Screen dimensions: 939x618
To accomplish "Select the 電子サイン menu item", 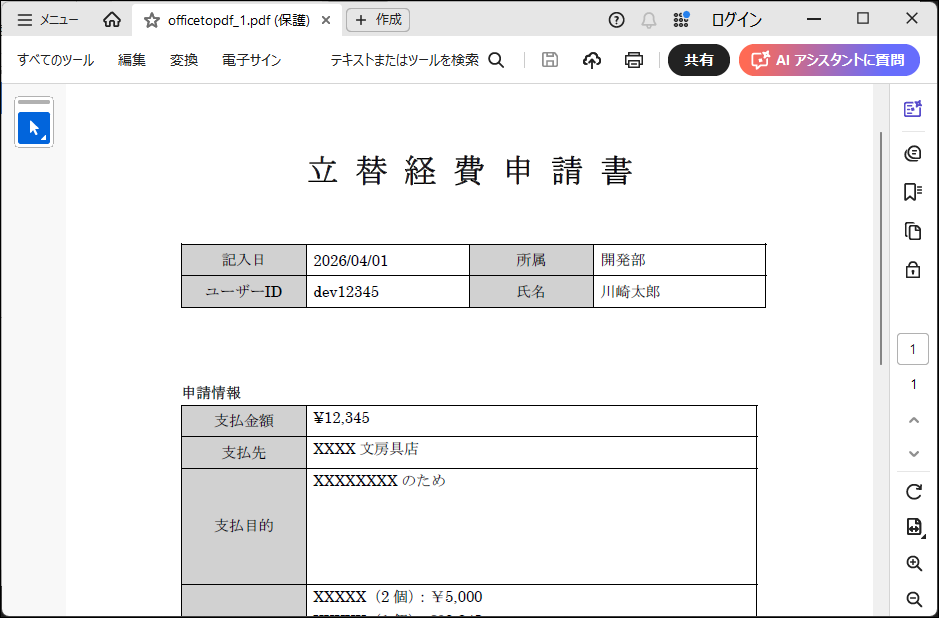I will coord(251,60).
